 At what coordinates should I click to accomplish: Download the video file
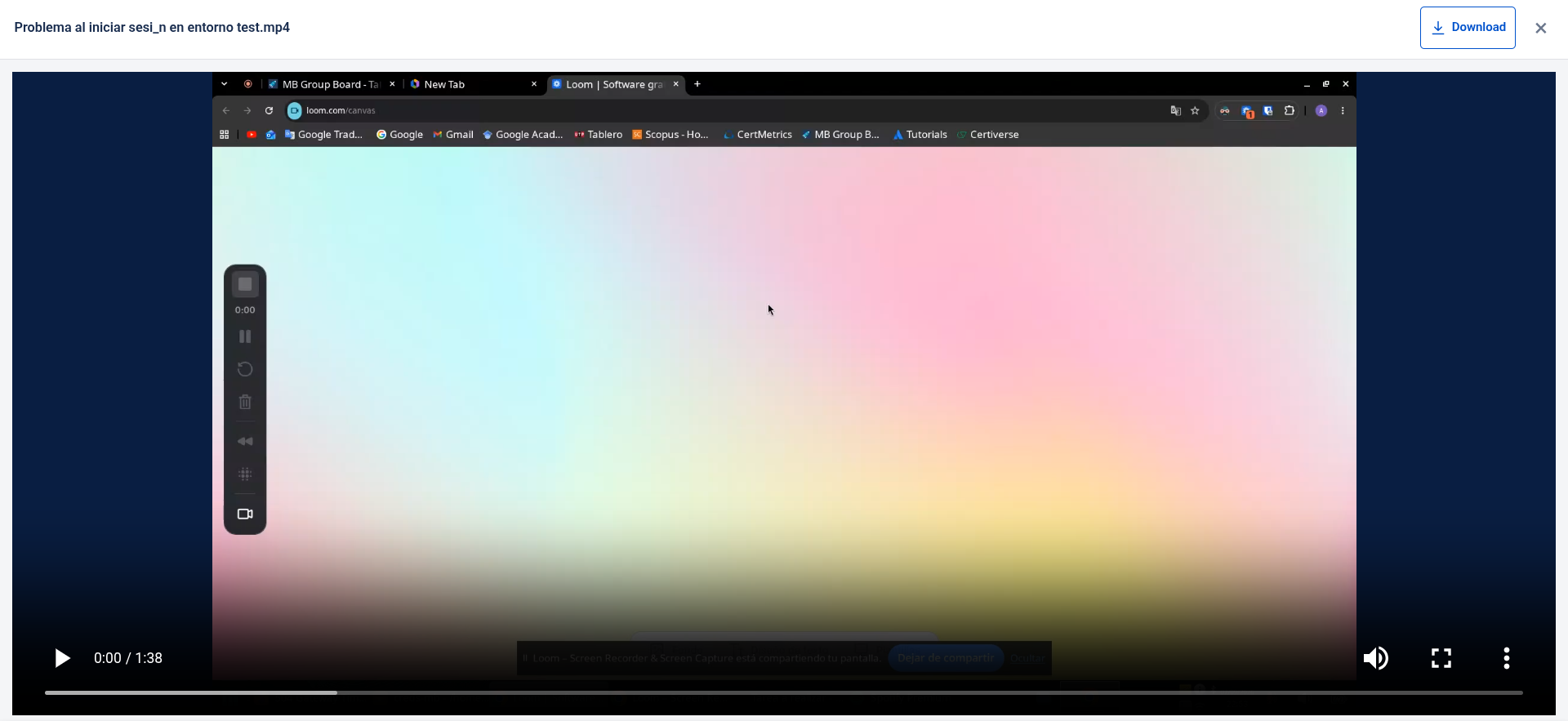coord(1468,28)
